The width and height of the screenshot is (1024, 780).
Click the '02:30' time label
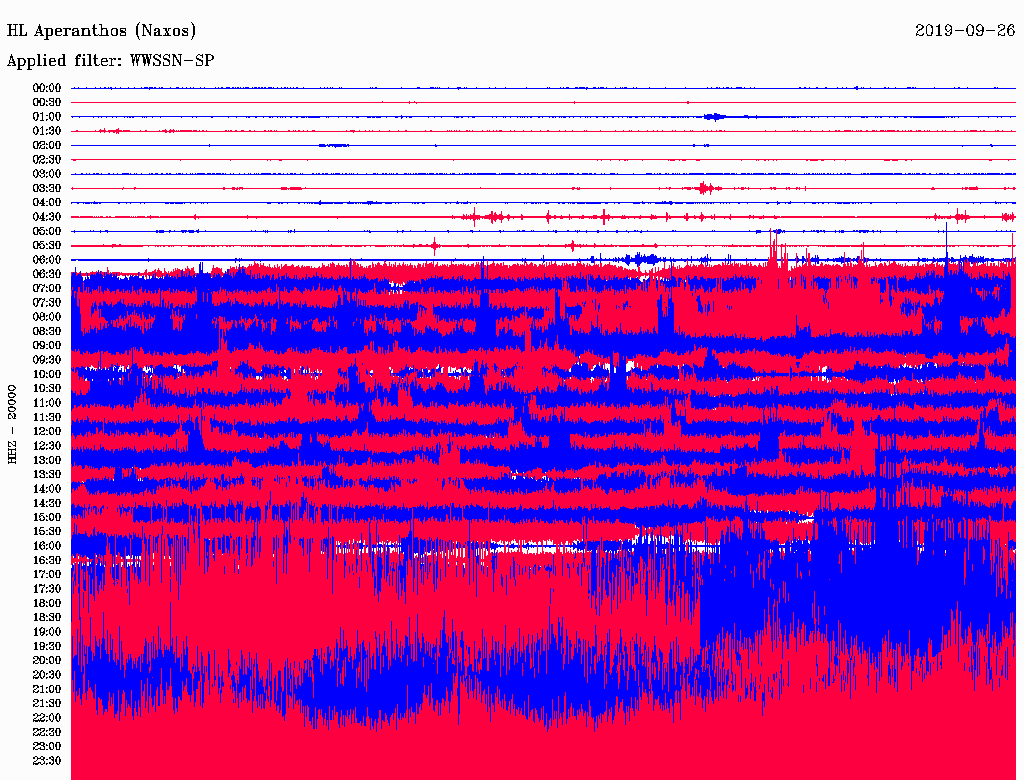(x=47, y=160)
